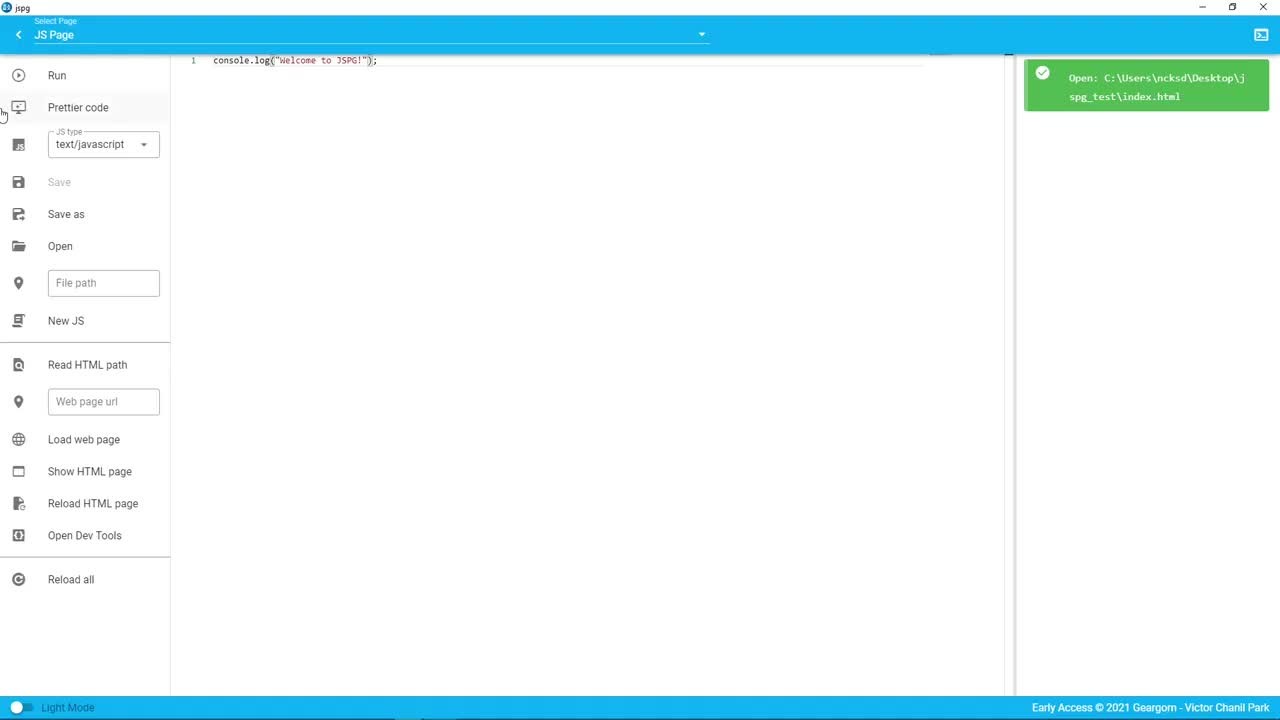
Task: Toggle the Light Mode switch
Action: pyautogui.click(x=21, y=708)
